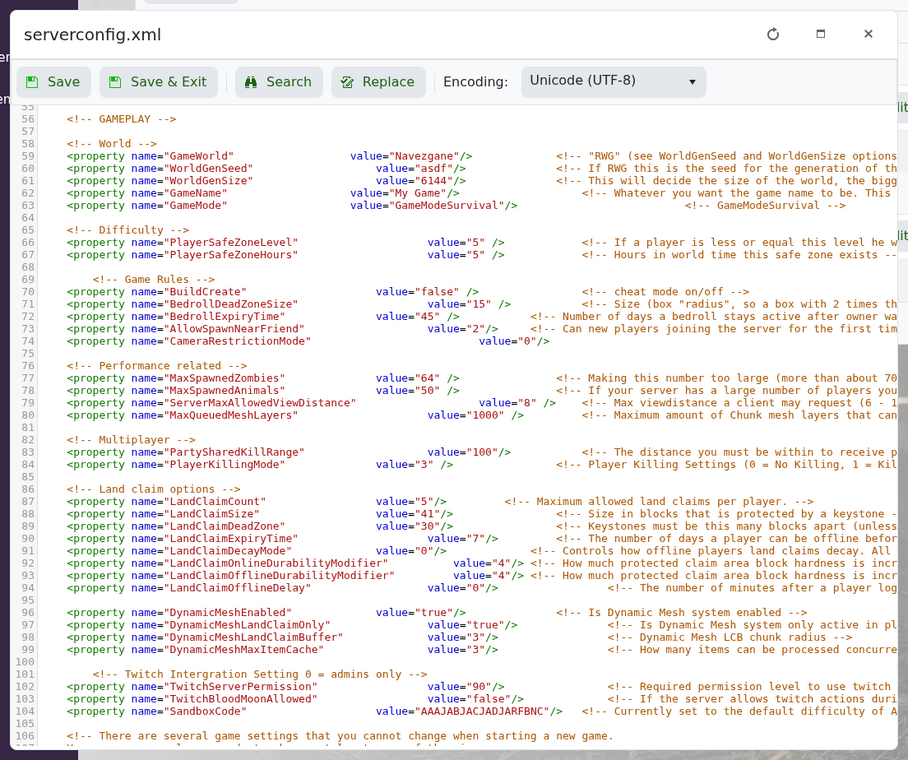Maximize the serverconfig.xml editor window

pyautogui.click(x=821, y=34)
